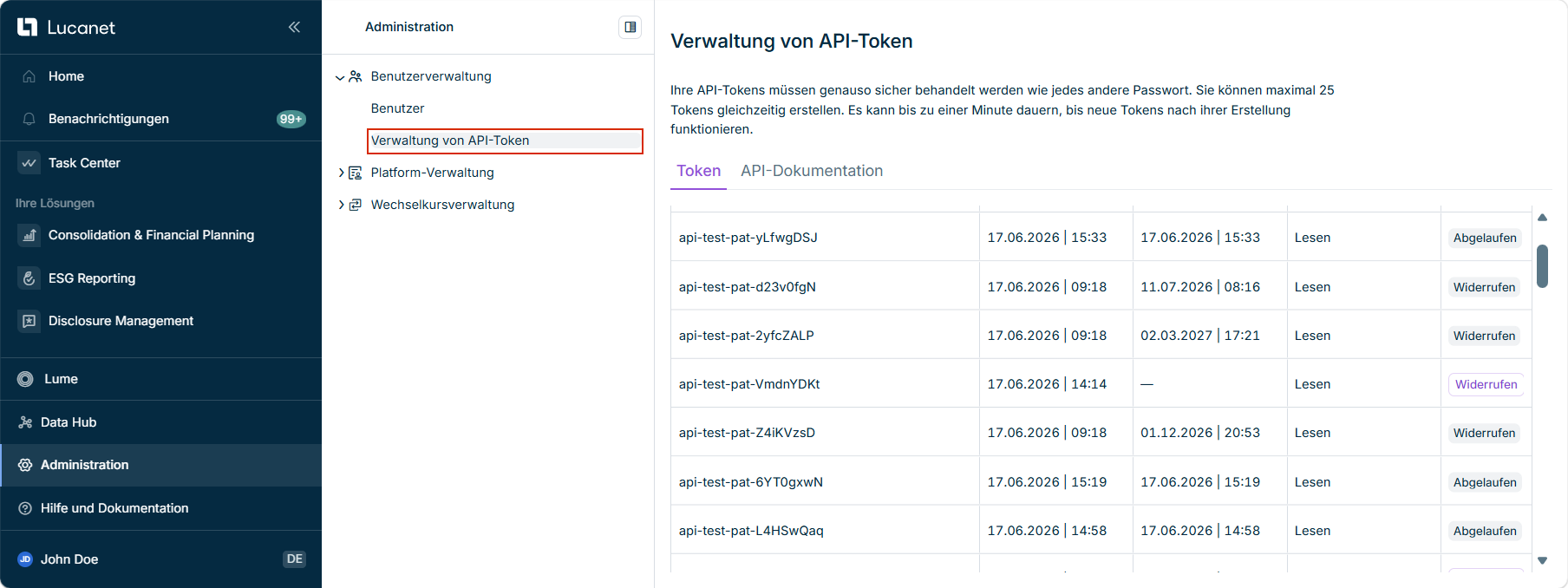Click expiry date 11.07.2026 | 08:16

[x=1200, y=287]
